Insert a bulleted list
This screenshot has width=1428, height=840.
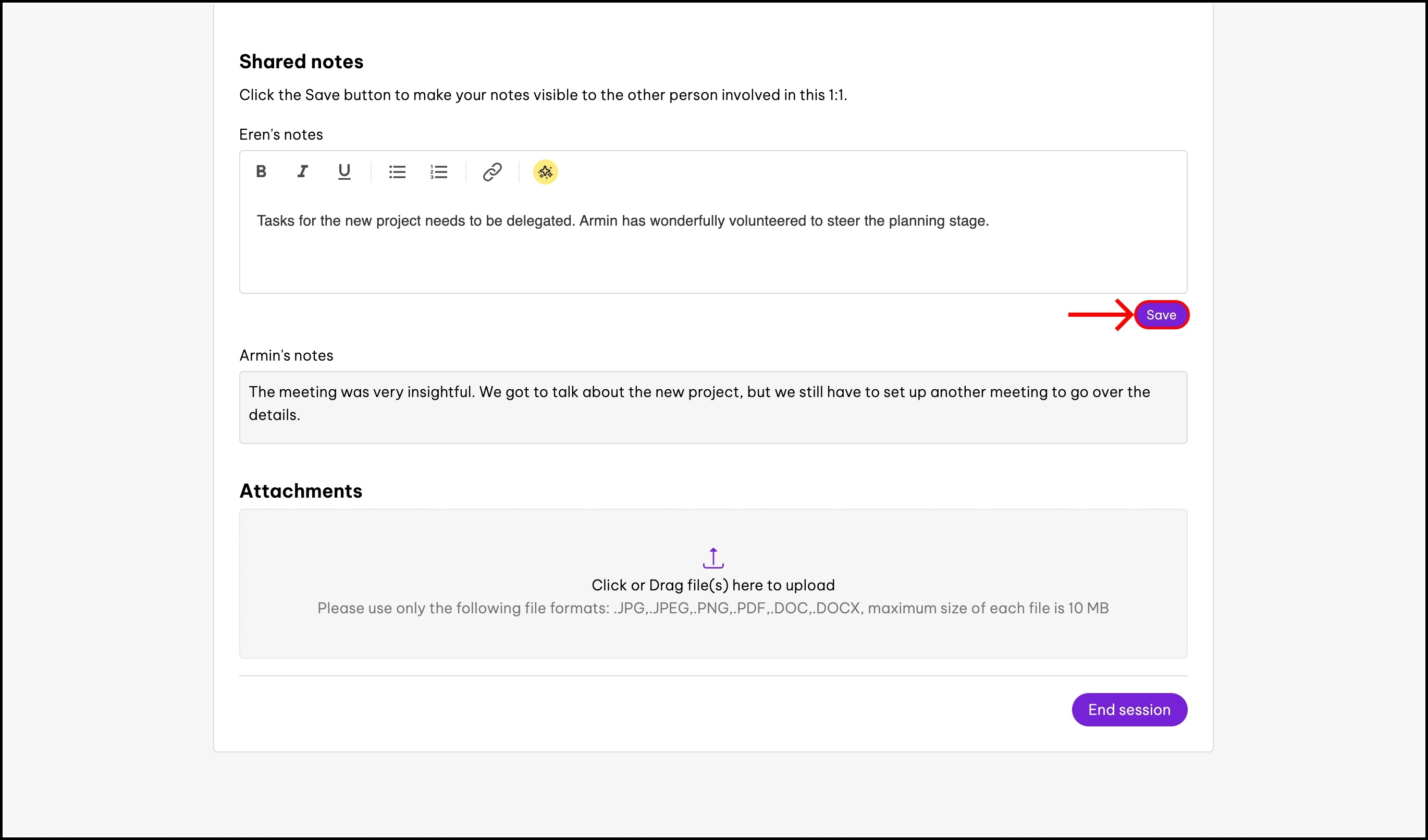pyautogui.click(x=397, y=171)
